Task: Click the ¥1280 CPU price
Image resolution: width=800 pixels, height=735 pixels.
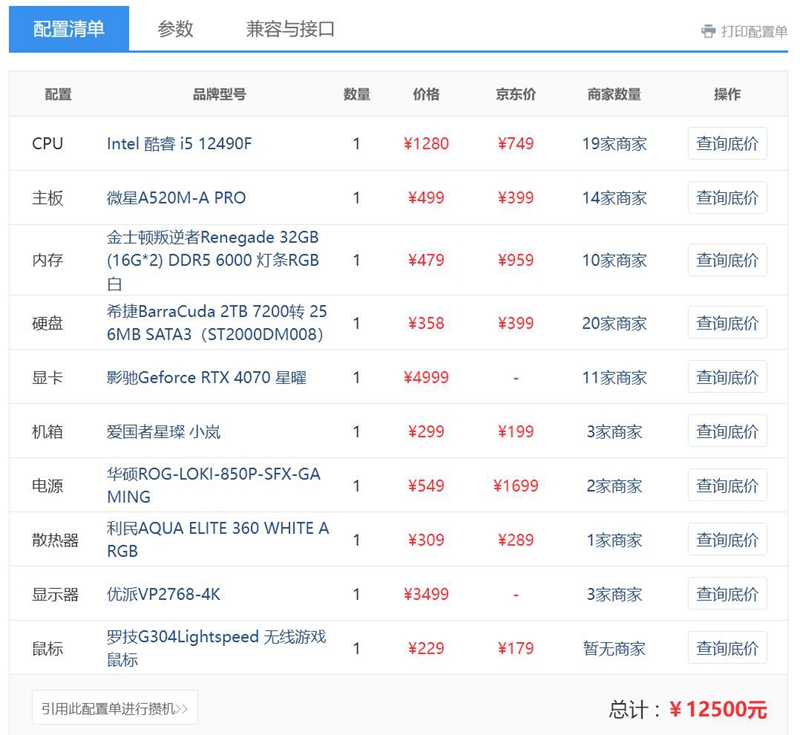Action: (426, 144)
